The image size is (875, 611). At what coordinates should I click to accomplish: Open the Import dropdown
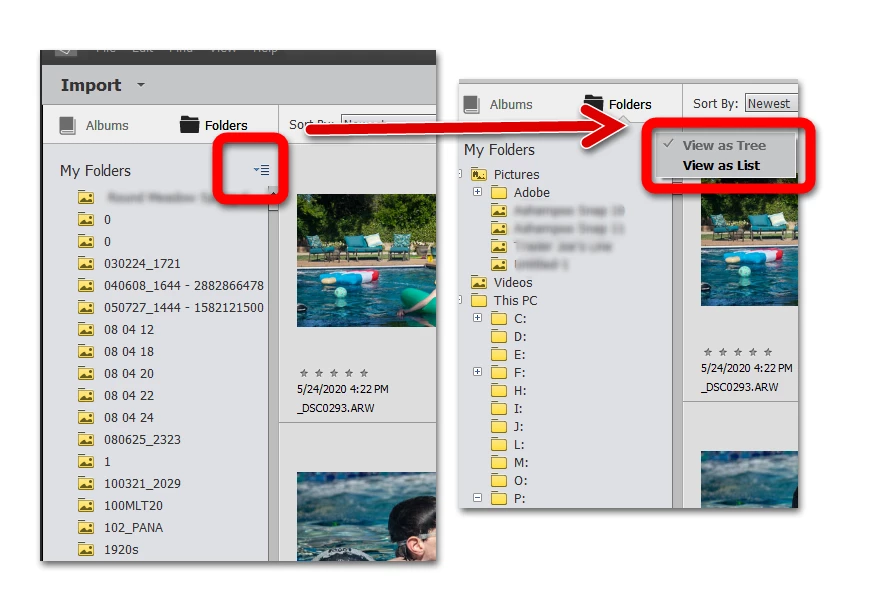141,85
